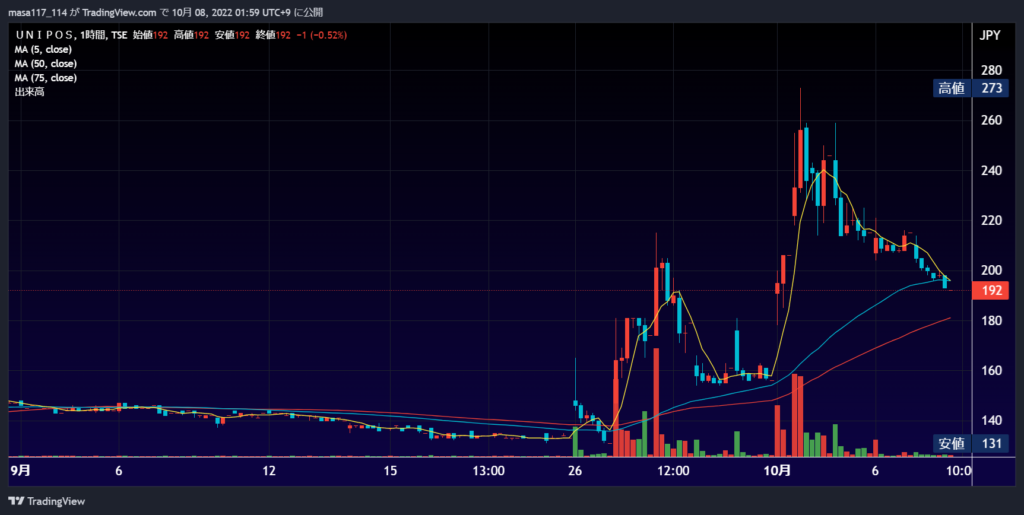Viewport: 1024px width, 515px height.
Task: Click the 180 price axis value
Action: point(991,320)
